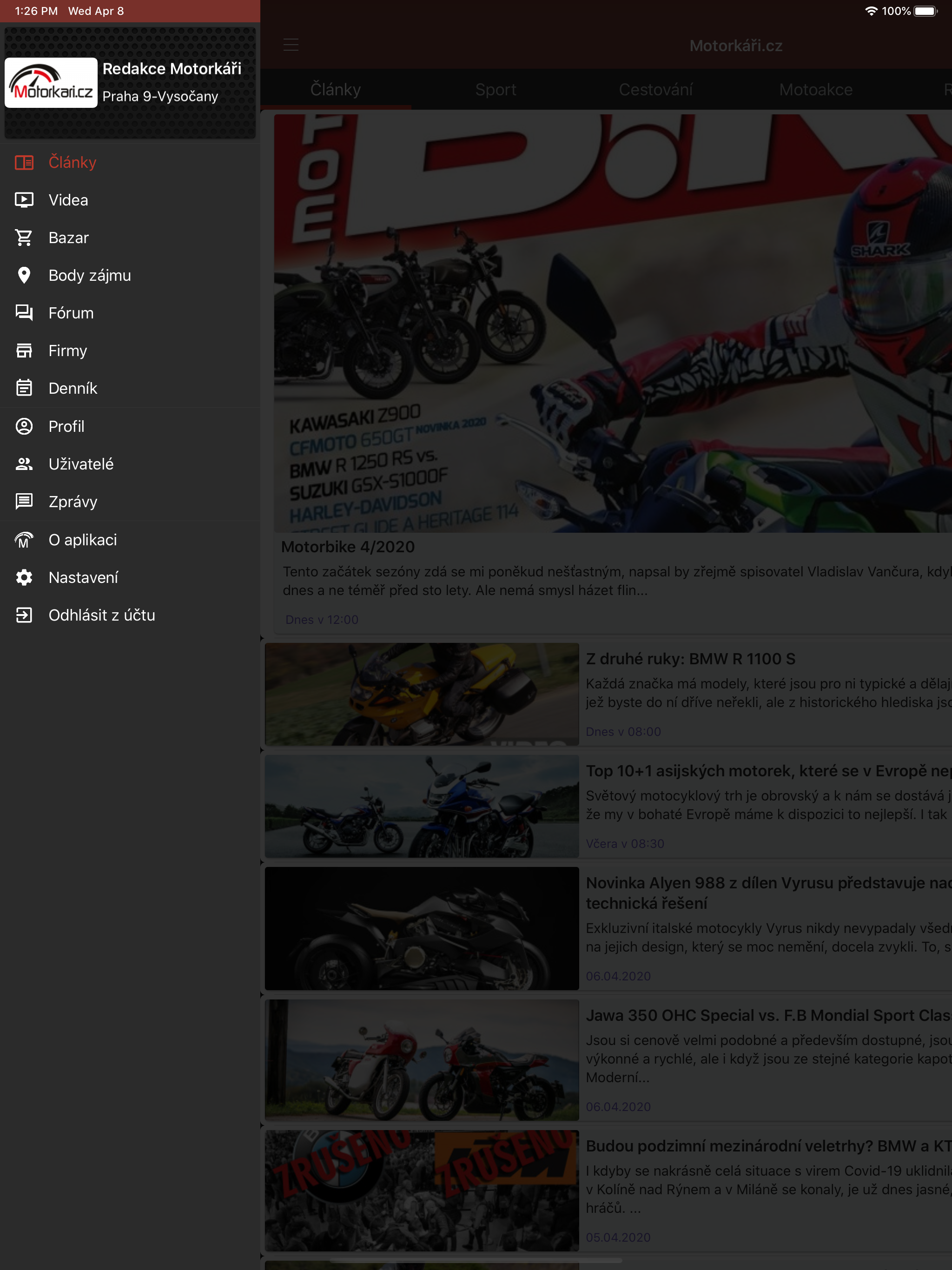Tap the battery indicator in status bar

click(925, 11)
